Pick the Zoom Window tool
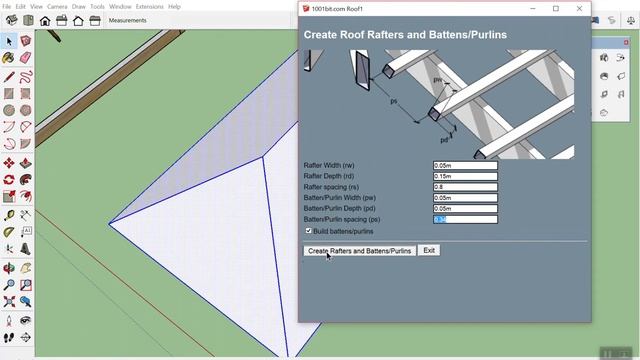640x360 pixels. (26, 285)
